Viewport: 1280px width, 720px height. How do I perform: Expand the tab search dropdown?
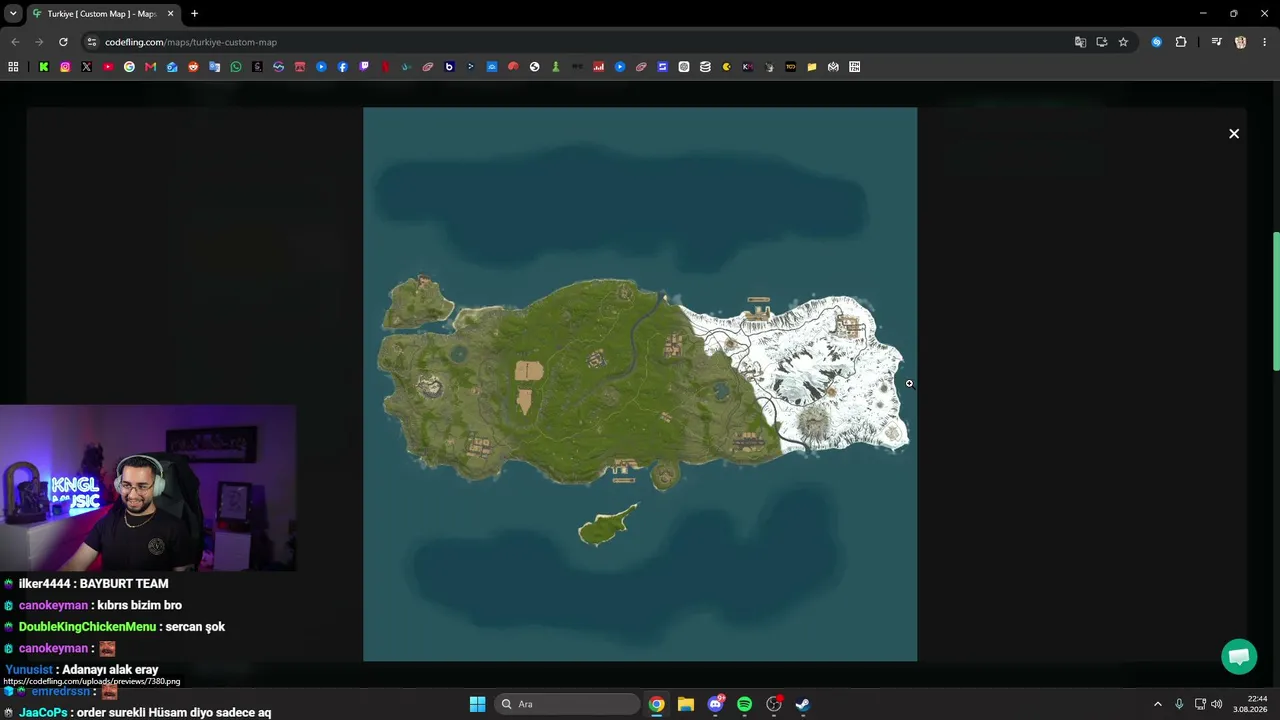[13, 14]
